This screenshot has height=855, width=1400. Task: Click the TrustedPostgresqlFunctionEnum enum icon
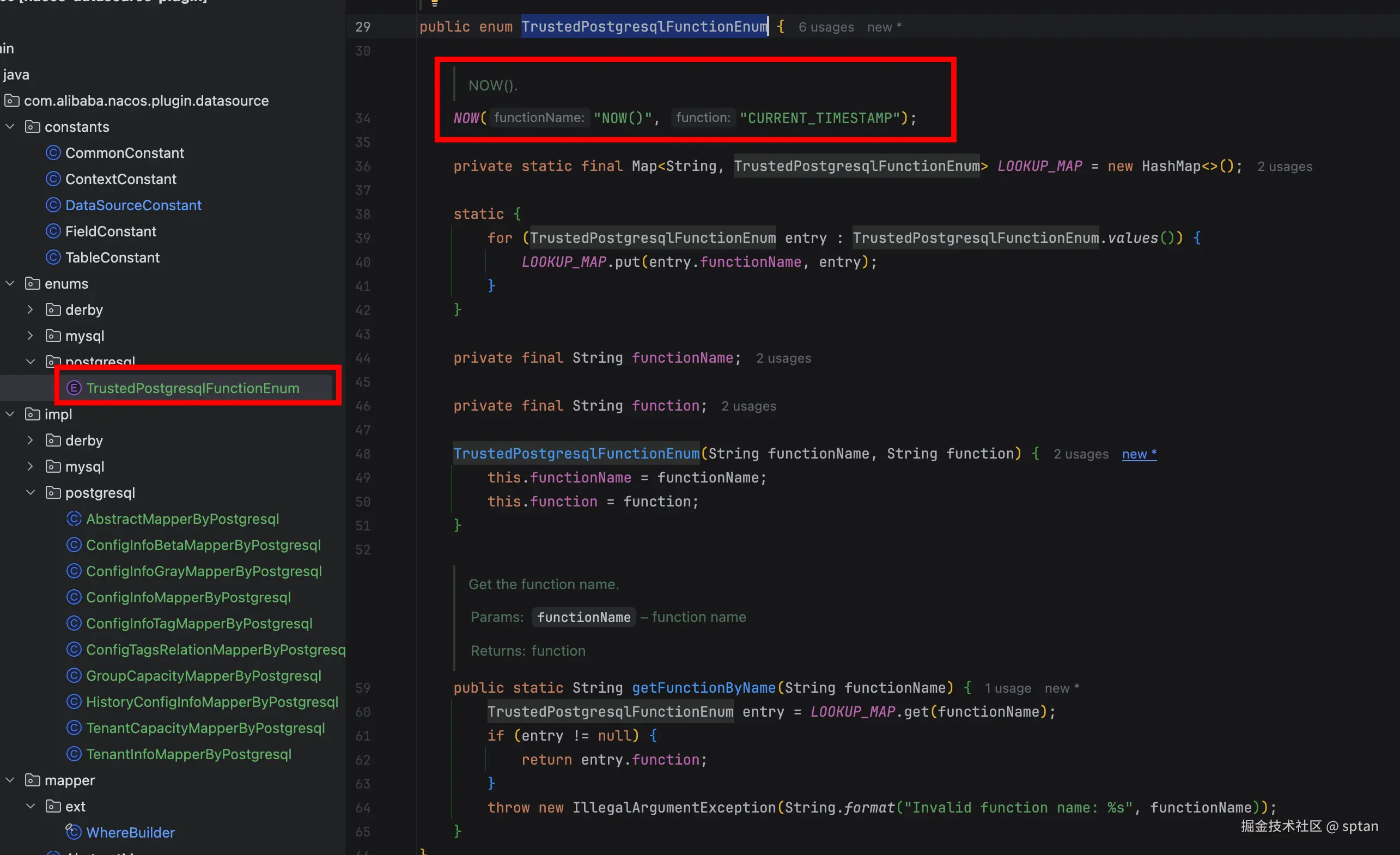74,388
